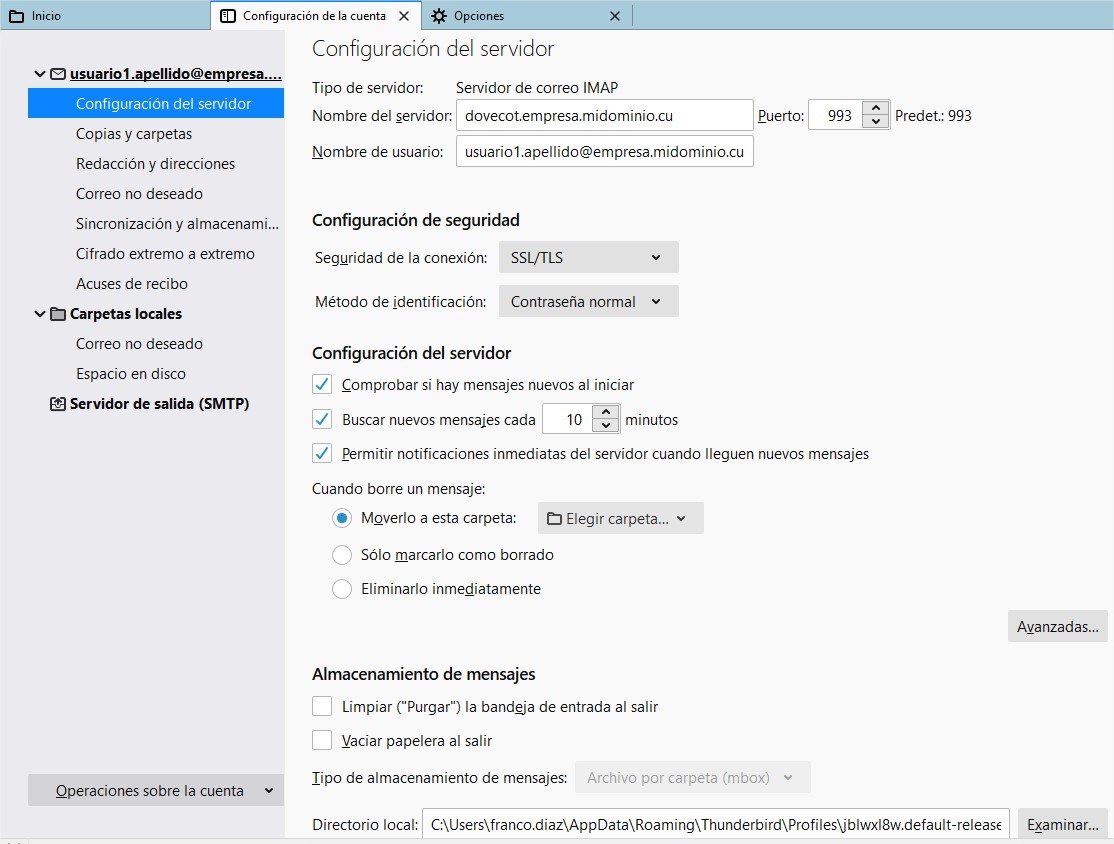This screenshot has height=844, width=1114.
Task: Toggle Buscar nuevos mensajes cada checkbox
Action: (x=322, y=419)
